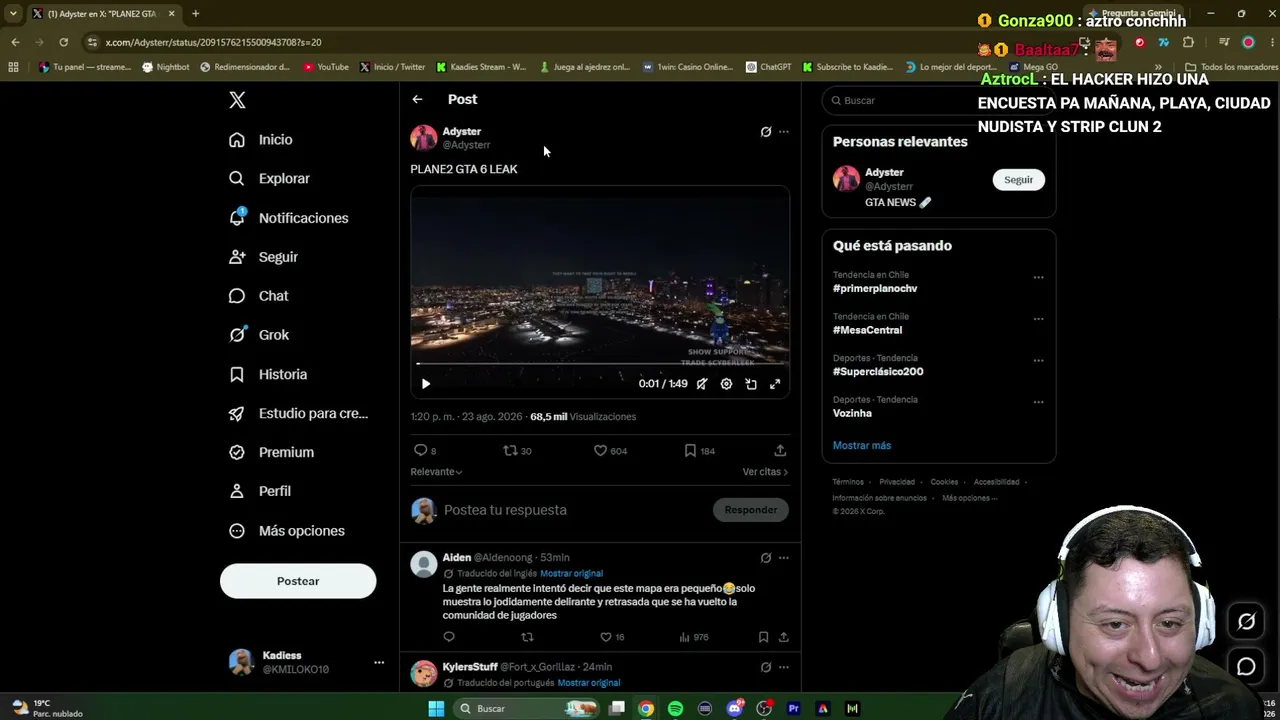Bookmark Aiden's reply
Image resolution: width=1280 pixels, height=720 pixels.
[763, 637]
